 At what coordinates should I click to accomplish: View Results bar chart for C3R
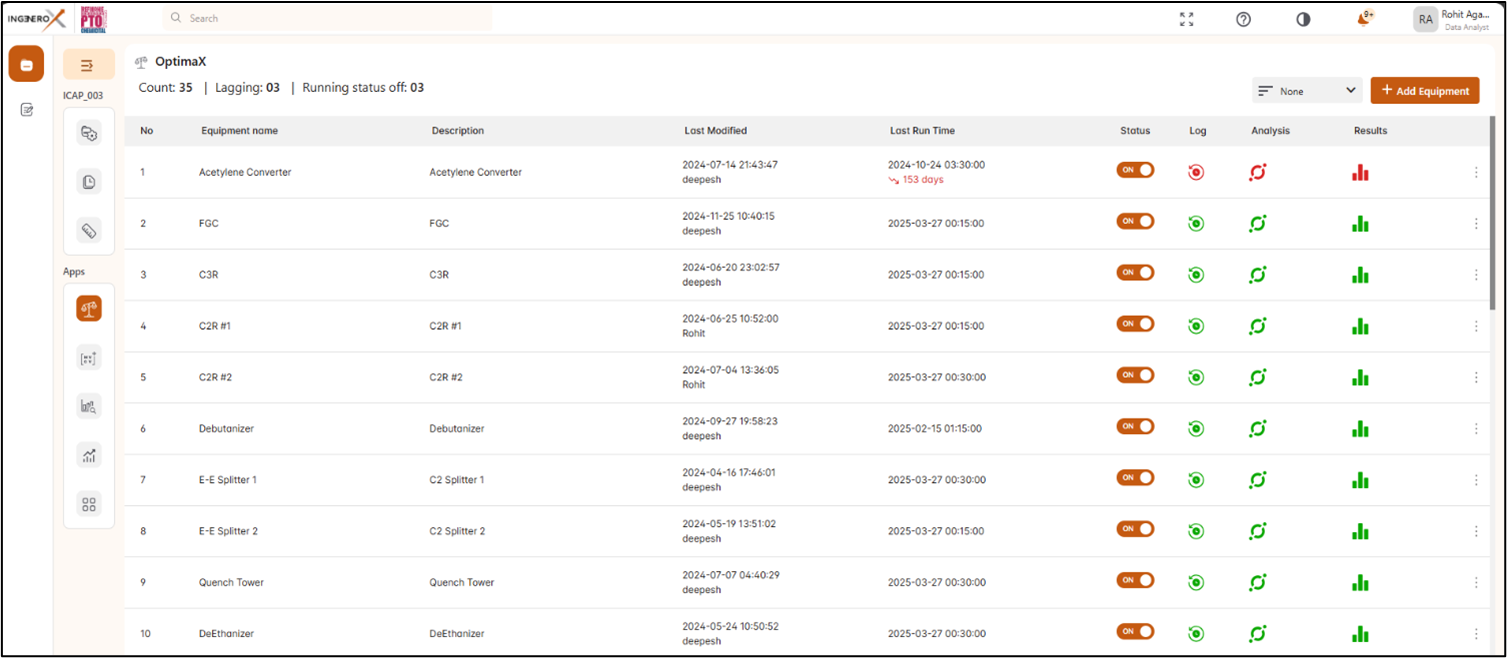[x=1359, y=274]
